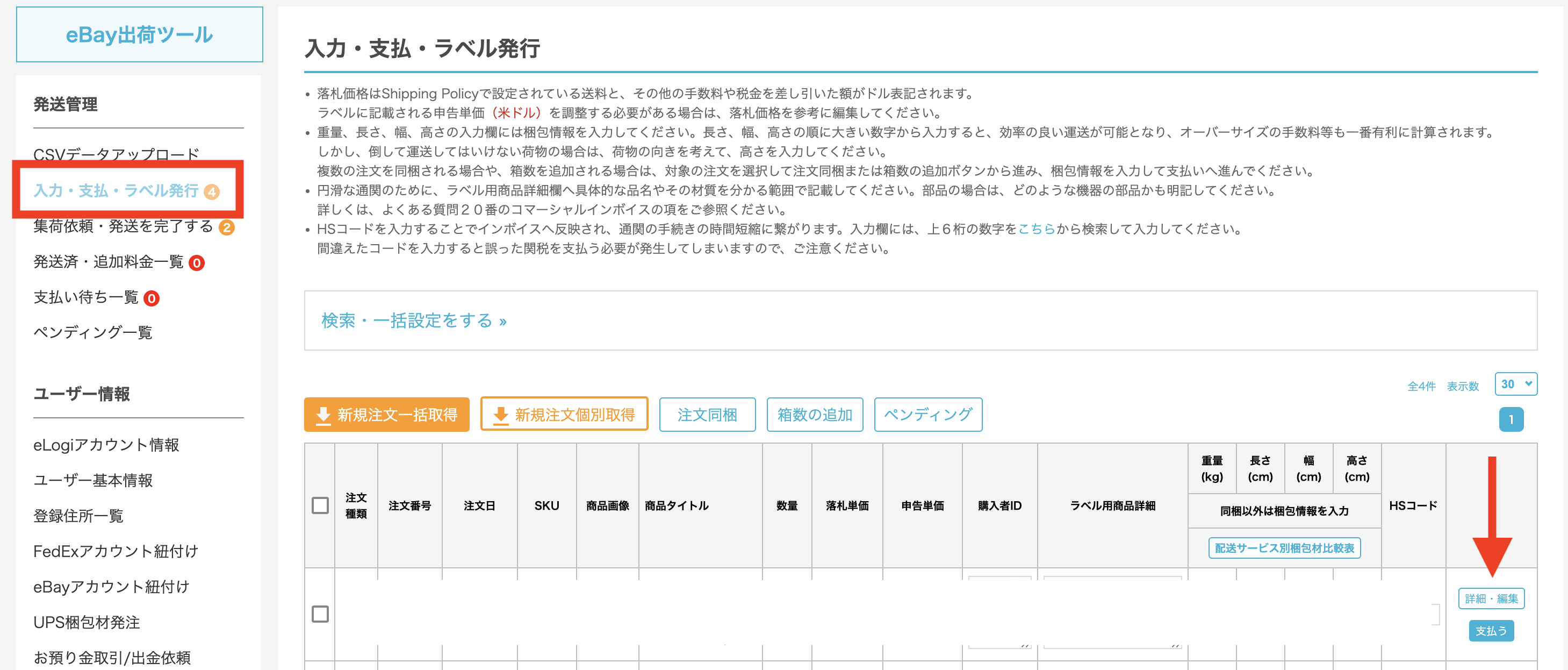Open the こちら HS code search link
This screenshot has width=1568, height=670.
pos(1036,229)
